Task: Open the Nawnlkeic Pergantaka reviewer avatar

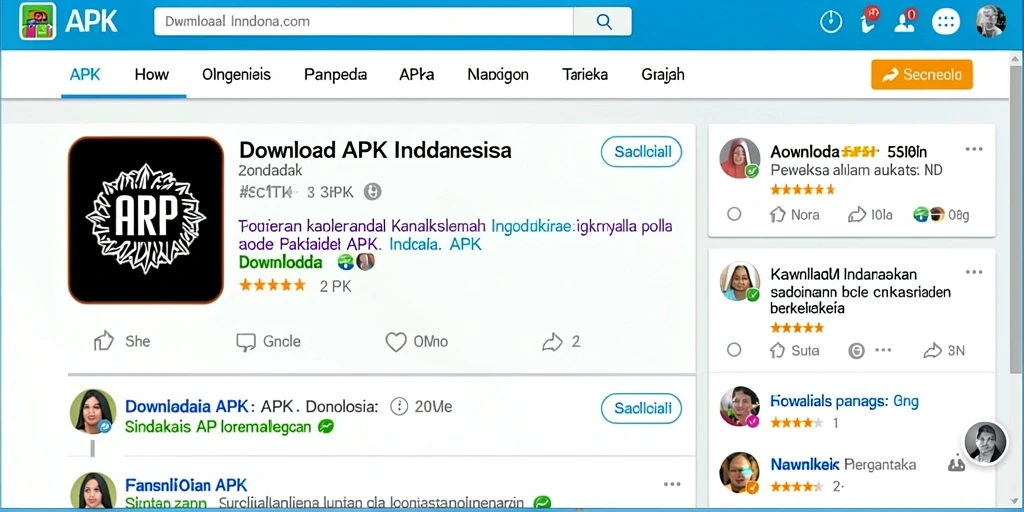Action: tap(739, 472)
